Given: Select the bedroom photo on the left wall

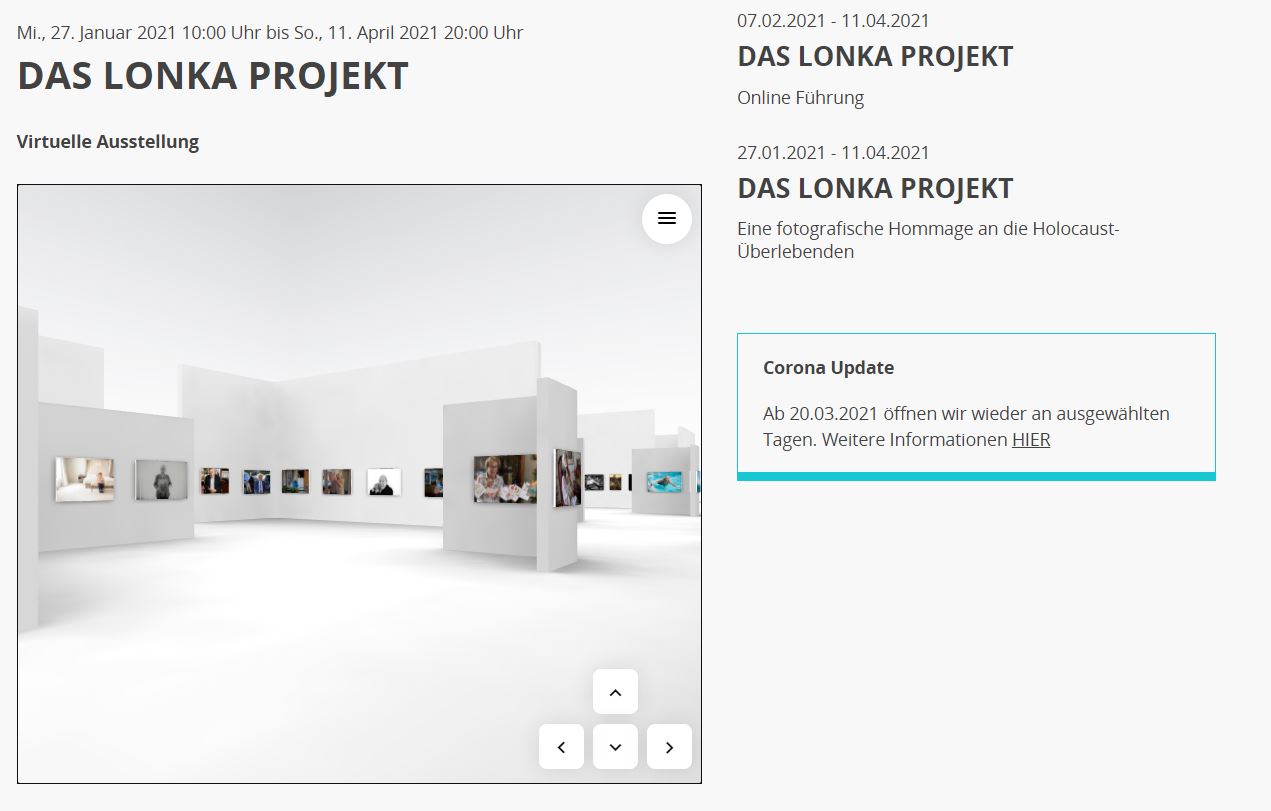Looking at the screenshot, I should pos(84,479).
